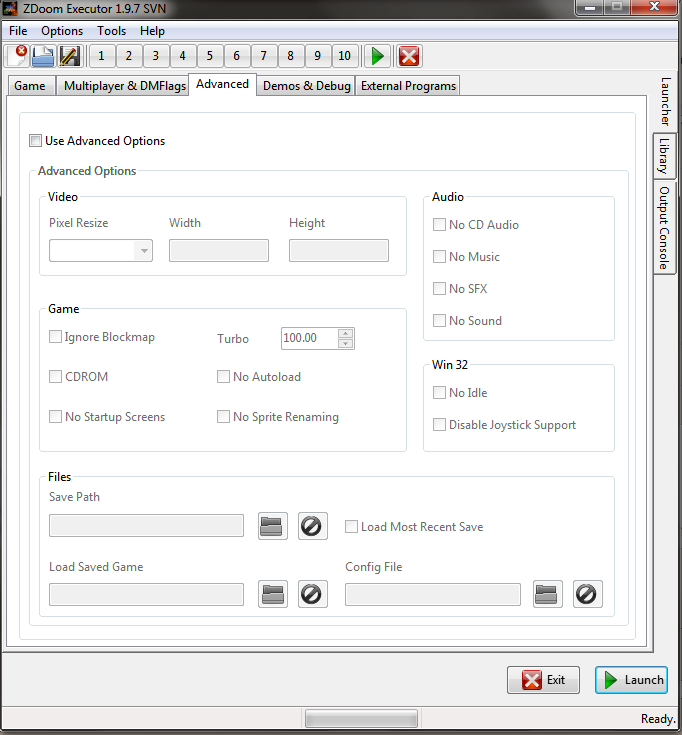Viewport: 682px width, 735px height.
Task: Open the Options menu
Action: [62, 31]
